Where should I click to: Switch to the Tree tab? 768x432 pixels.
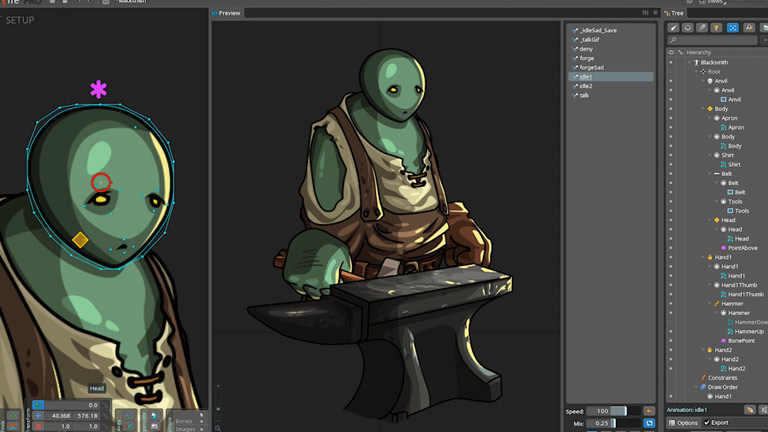674,13
